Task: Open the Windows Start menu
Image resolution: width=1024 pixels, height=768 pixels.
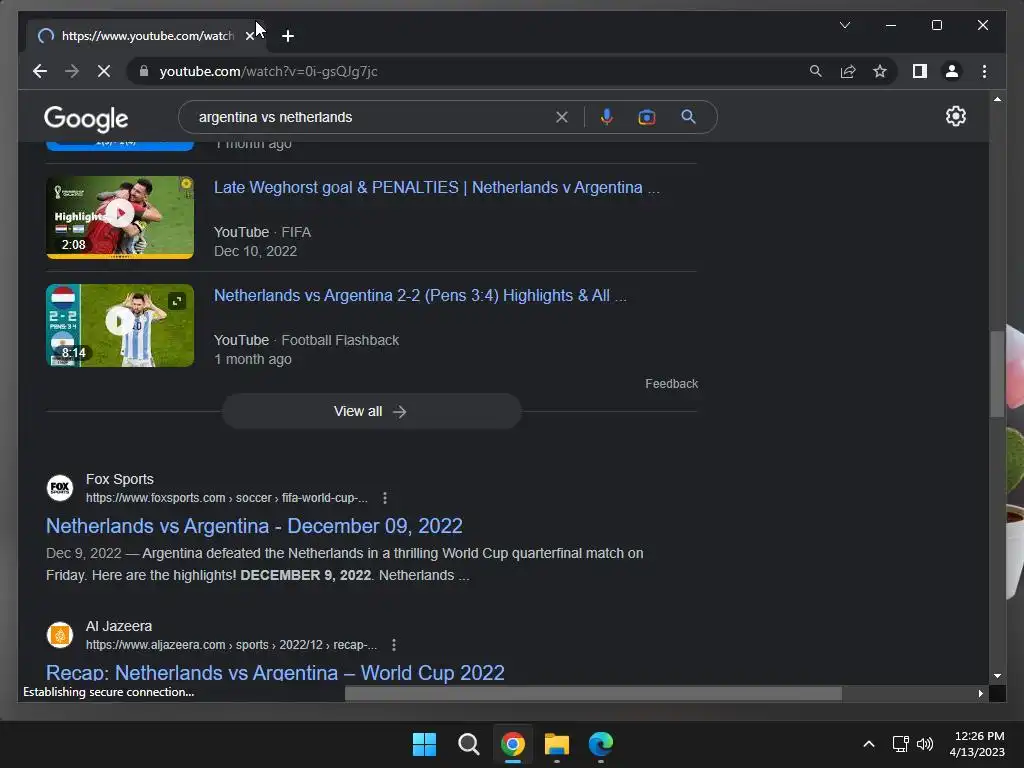Action: click(424, 744)
